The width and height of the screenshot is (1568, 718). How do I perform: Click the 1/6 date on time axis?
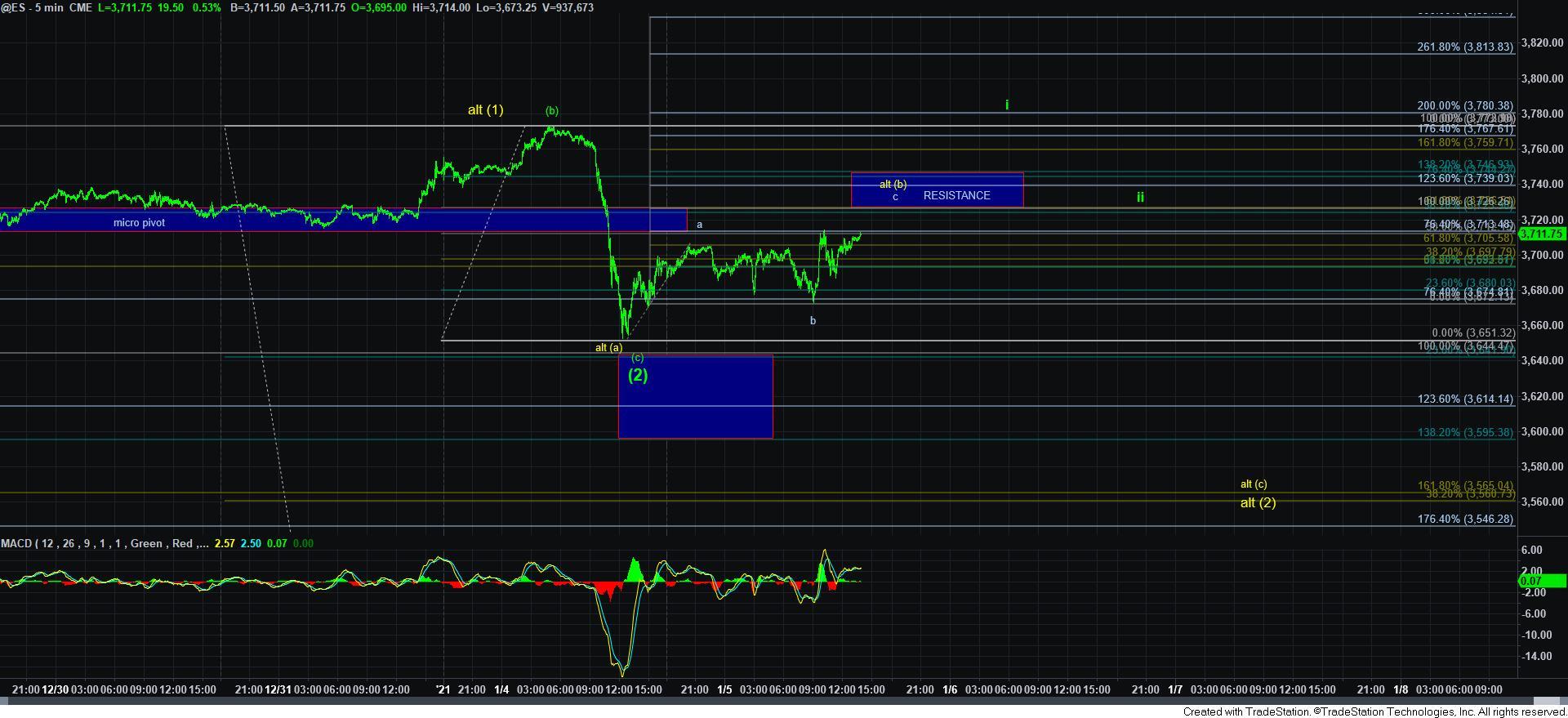[950, 689]
